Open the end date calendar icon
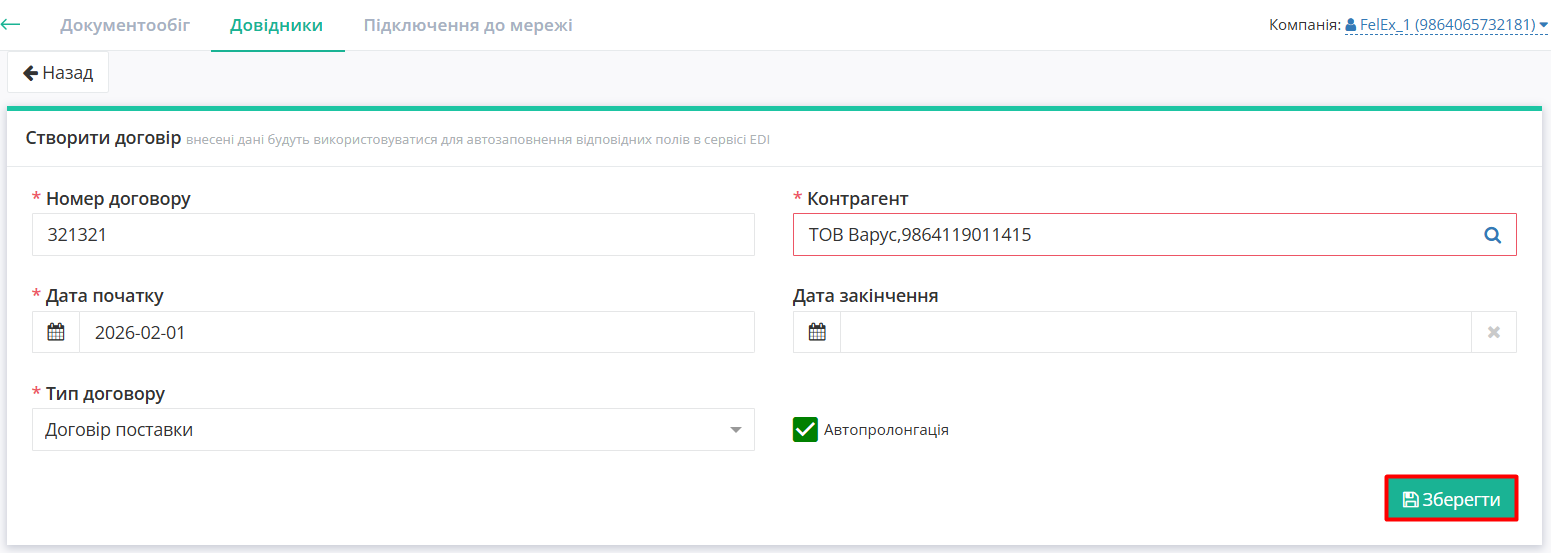The width and height of the screenshot is (1551, 553). (x=817, y=332)
